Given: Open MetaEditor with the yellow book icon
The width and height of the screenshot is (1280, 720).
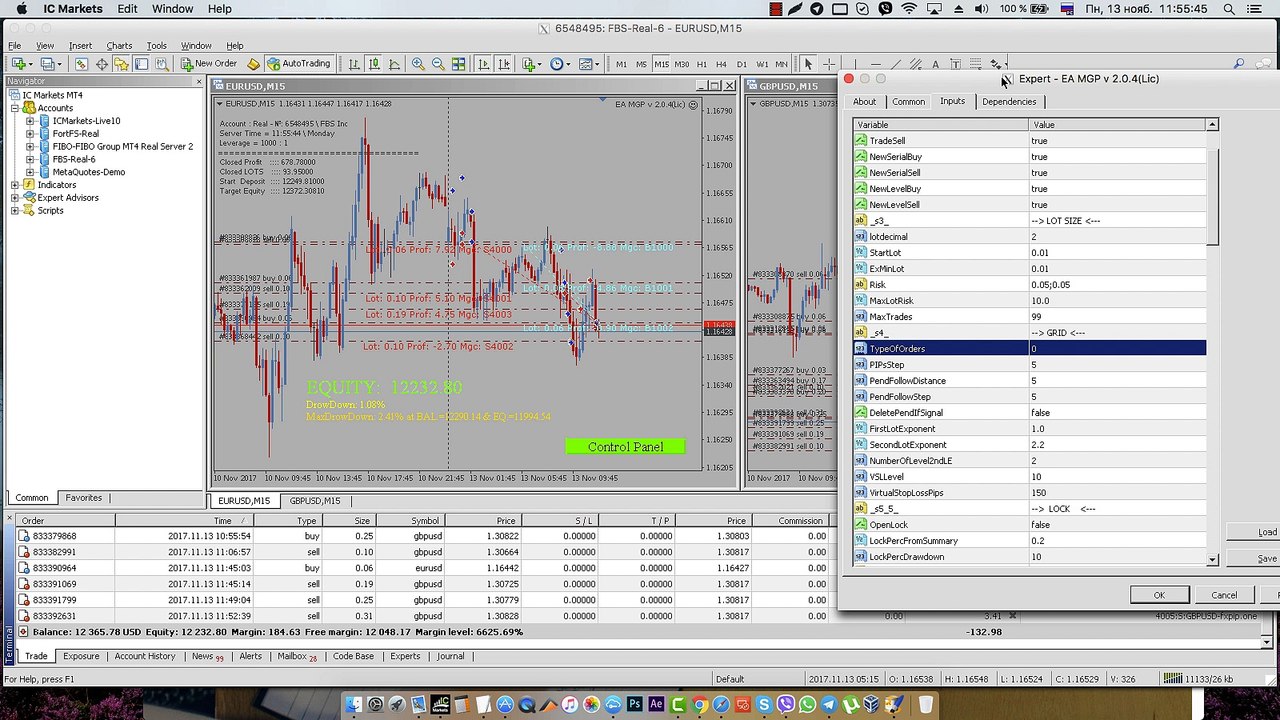Looking at the screenshot, I should [254, 64].
